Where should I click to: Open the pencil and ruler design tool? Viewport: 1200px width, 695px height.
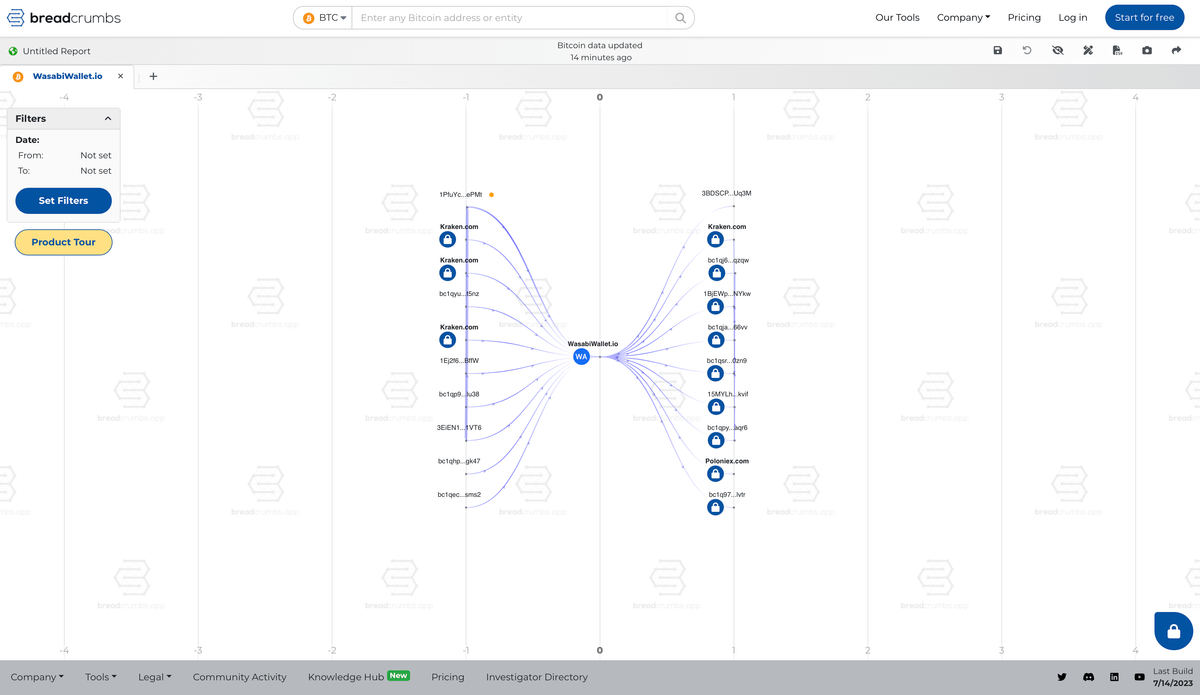tap(1087, 50)
